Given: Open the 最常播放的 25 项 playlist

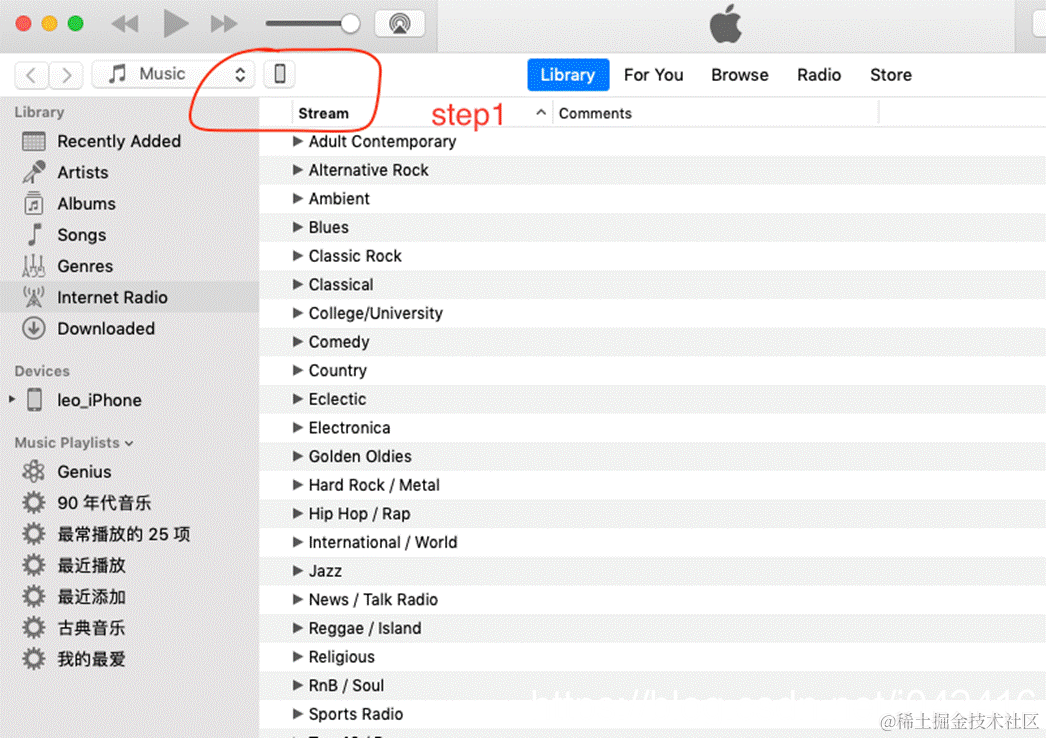Looking at the screenshot, I should coord(129,534).
